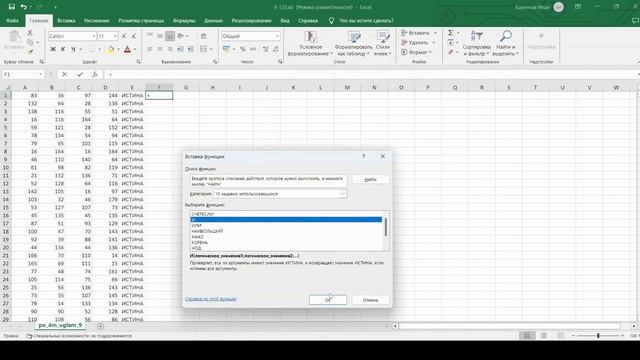Click the Increase Font Size icon
This screenshot has height=360, width=640.
tap(124, 36)
